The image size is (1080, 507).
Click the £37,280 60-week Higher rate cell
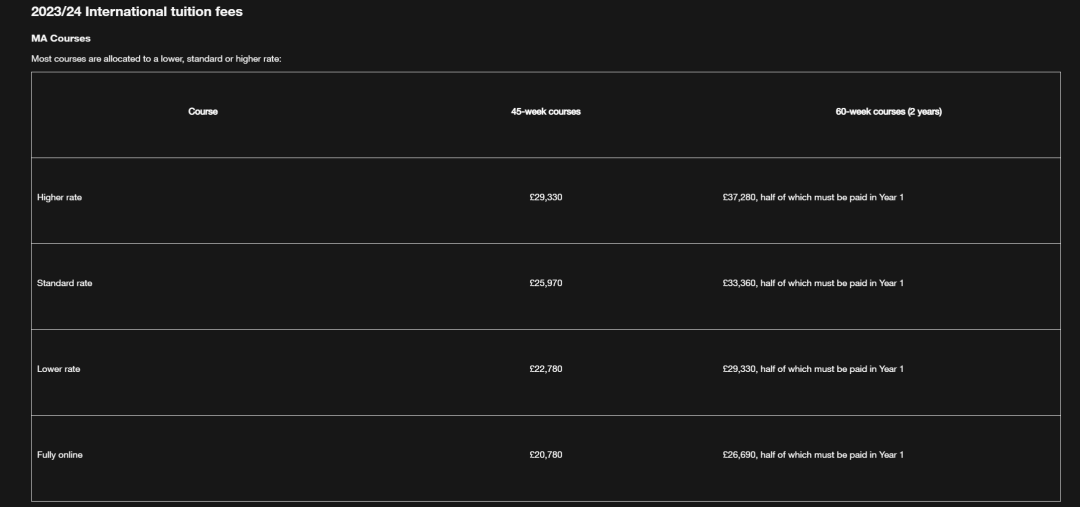pyautogui.click(x=813, y=198)
